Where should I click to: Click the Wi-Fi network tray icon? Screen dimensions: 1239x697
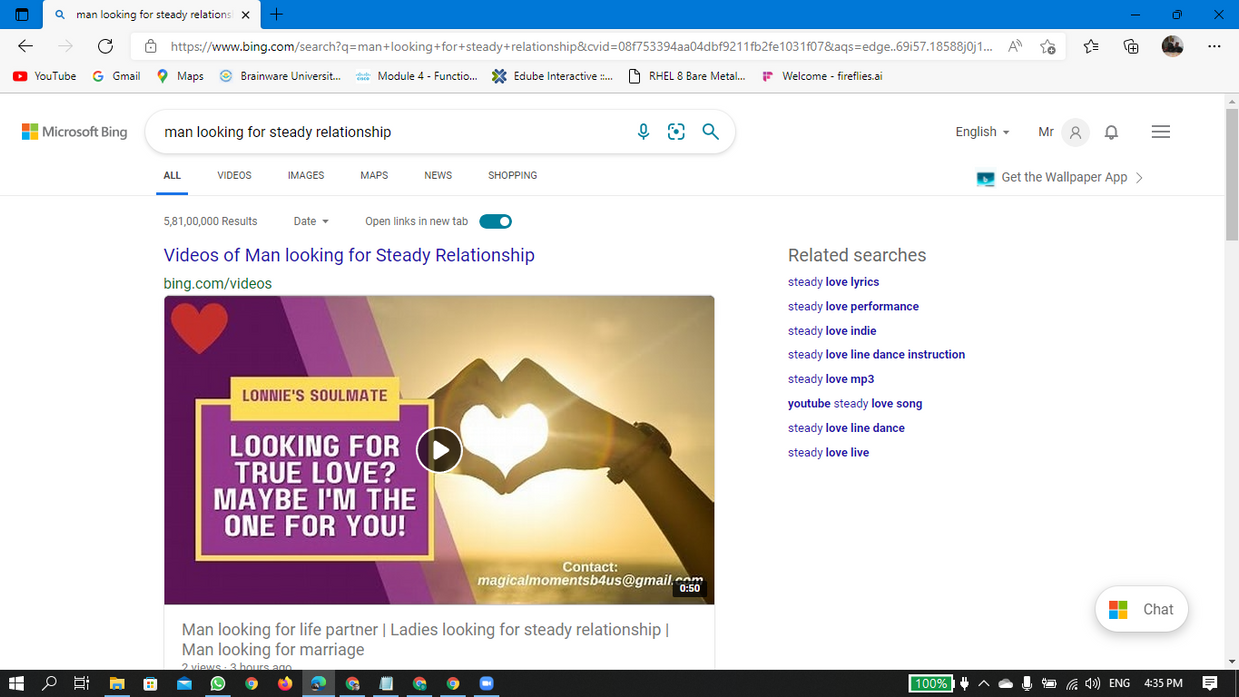point(1072,684)
